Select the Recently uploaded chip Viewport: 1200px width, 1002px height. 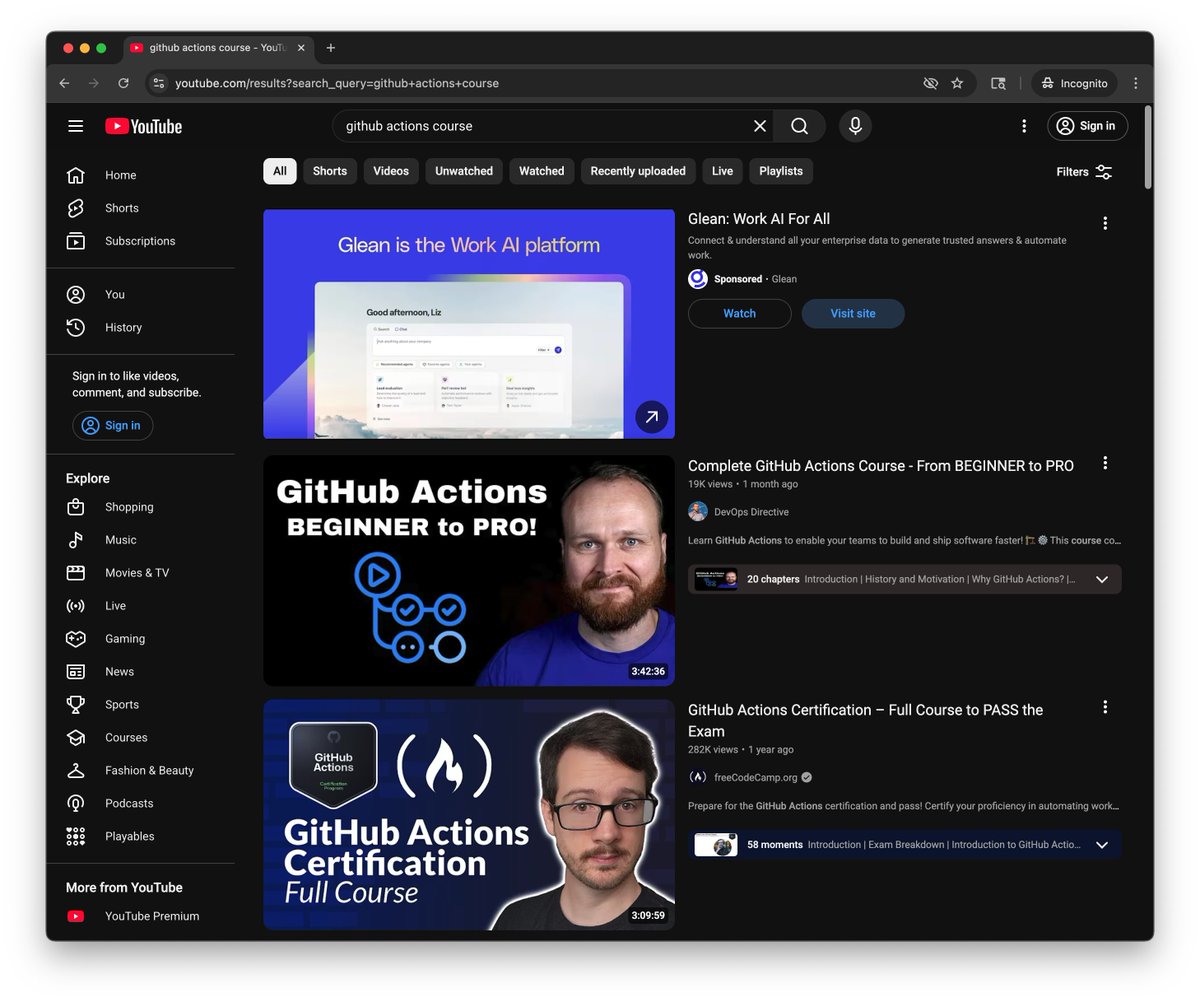click(x=638, y=171)
